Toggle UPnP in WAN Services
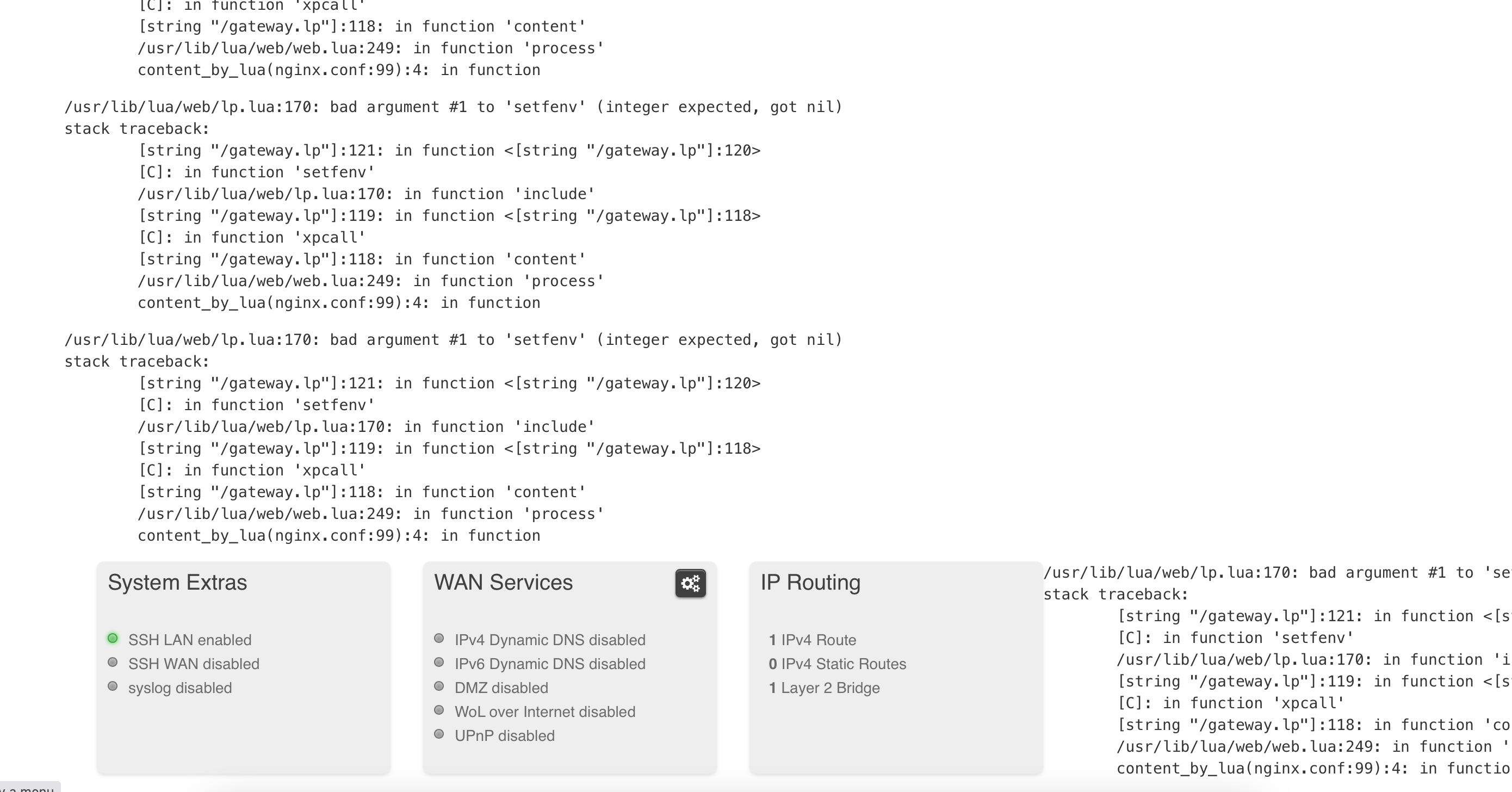The image size is (1512, 792). click(x=505, y=735)
